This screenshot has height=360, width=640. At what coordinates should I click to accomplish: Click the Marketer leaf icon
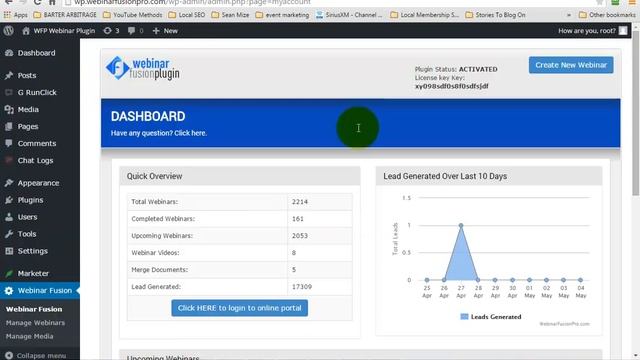pyautogui.click(x=9, y=273)
